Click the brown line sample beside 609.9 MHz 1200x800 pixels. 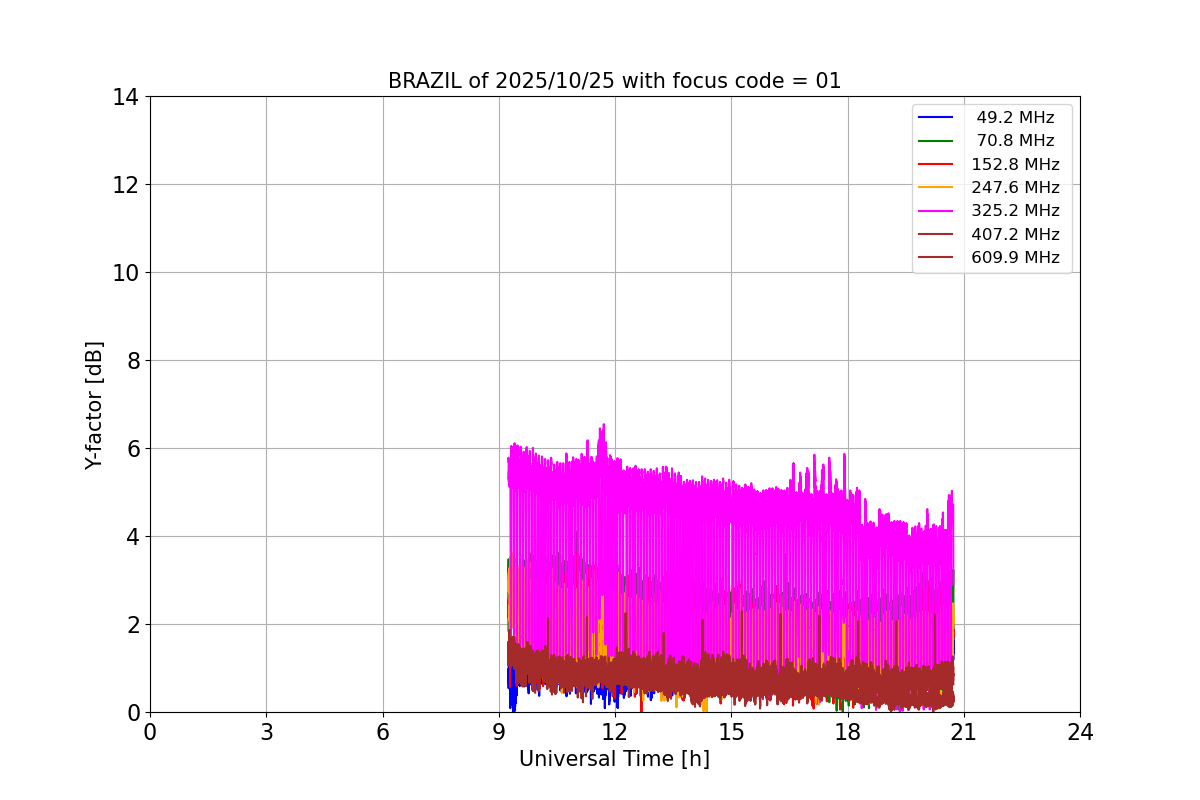tap(936, 258)
